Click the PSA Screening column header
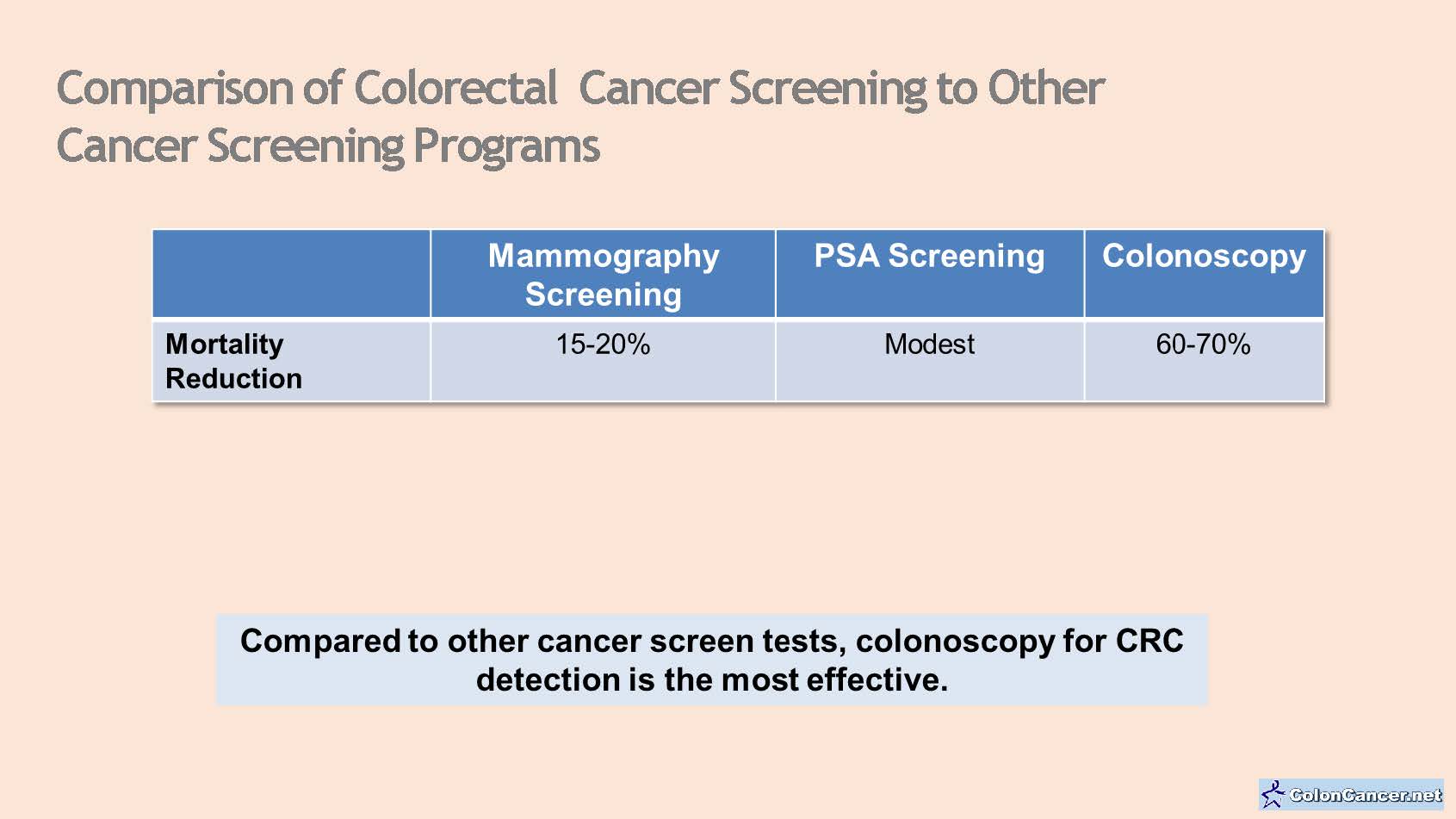The image size is (1456, 819). tap(929, 256)
